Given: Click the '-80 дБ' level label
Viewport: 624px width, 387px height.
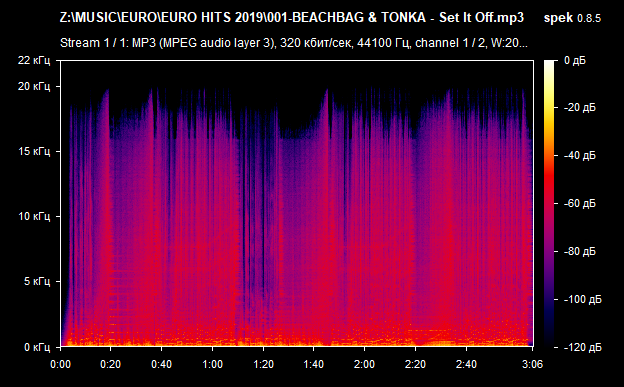Looking at the screenshot, I should tap(579, 251).
